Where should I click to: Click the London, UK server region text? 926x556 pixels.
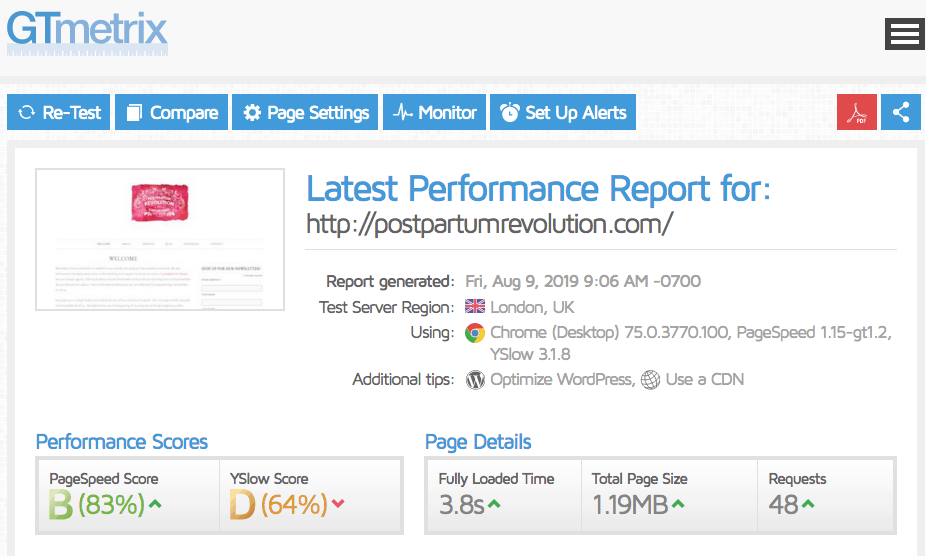(x=532, y=307)
